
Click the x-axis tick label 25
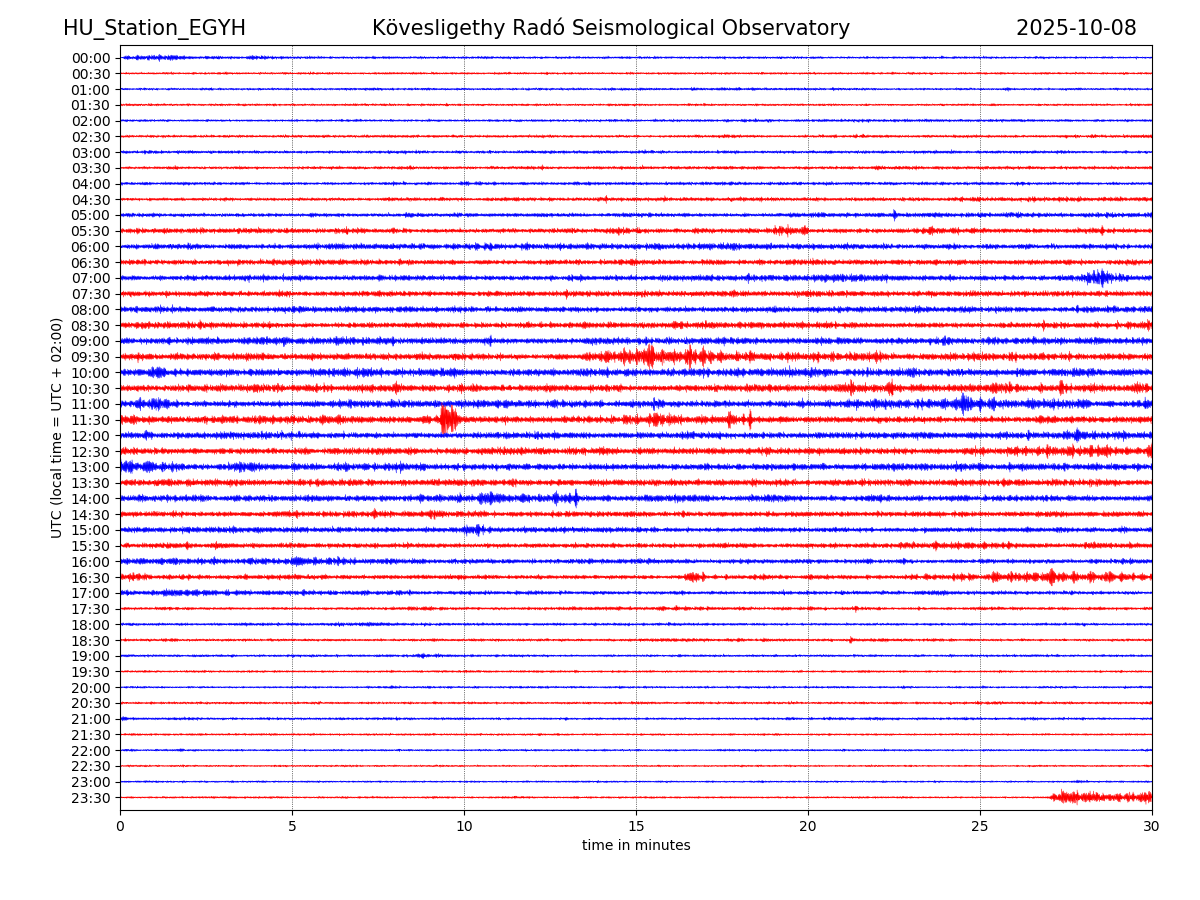point(980,826)
